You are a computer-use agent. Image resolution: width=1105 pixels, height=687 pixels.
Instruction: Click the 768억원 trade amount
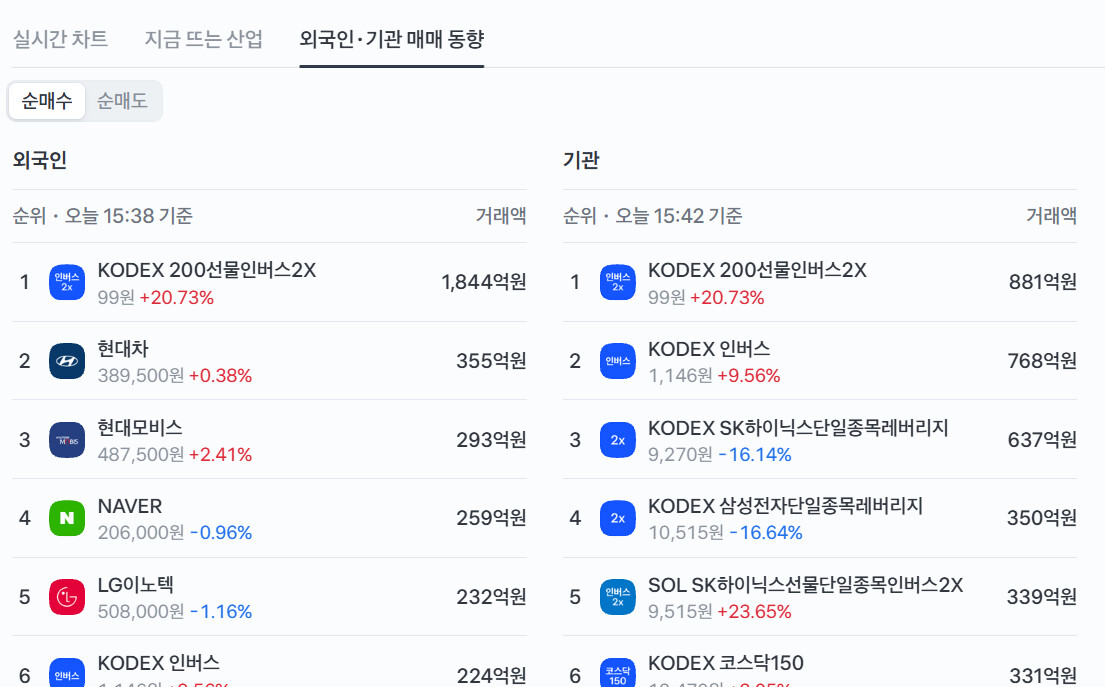[x=1042, y=361]
